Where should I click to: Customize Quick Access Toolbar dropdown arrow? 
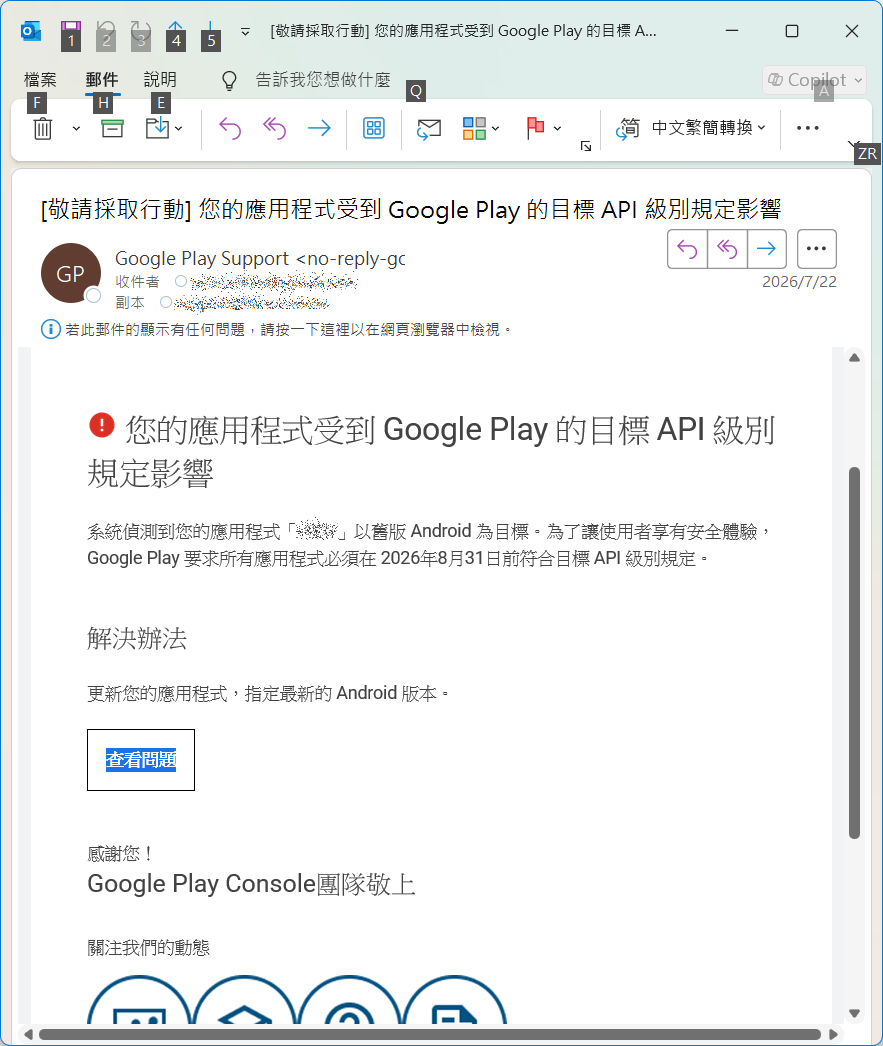click(x=245, y=31)
